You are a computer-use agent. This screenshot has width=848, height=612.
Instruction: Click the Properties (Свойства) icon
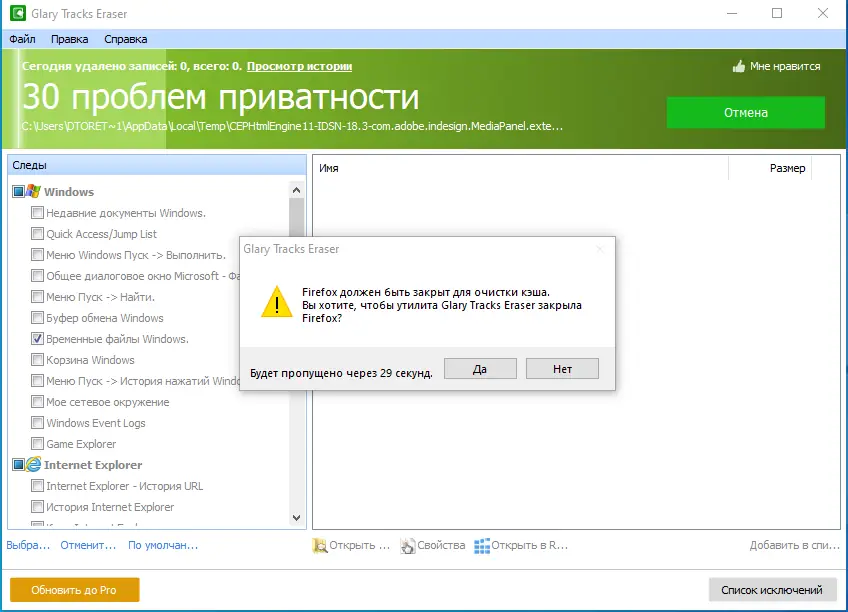point(407,546)
